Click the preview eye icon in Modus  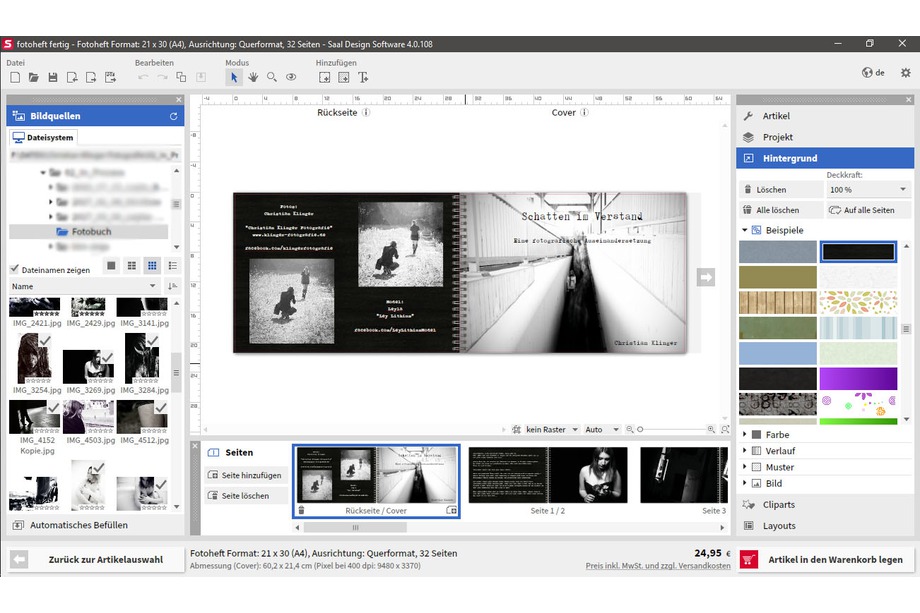291,77
